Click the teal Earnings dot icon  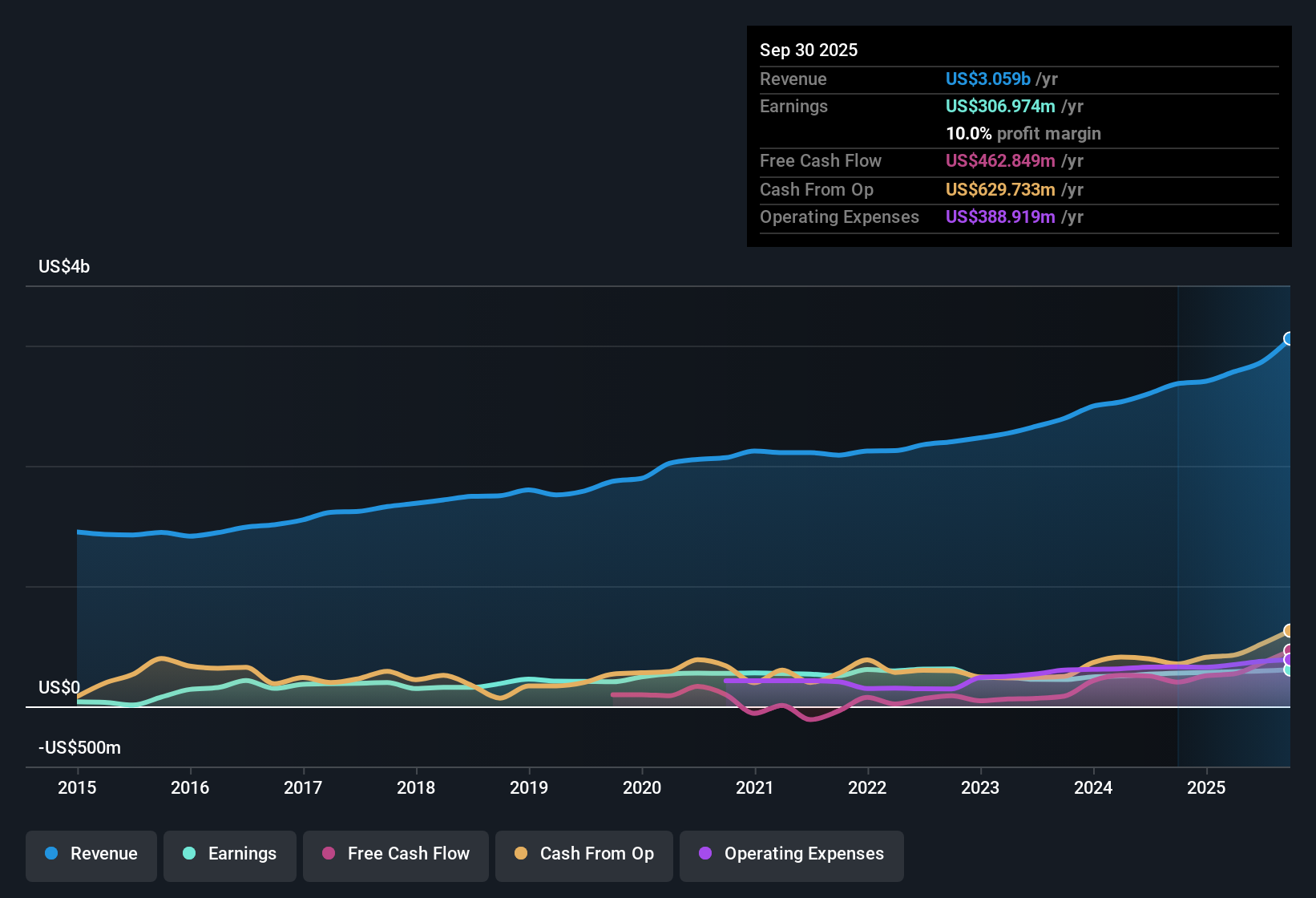point(189,854)
